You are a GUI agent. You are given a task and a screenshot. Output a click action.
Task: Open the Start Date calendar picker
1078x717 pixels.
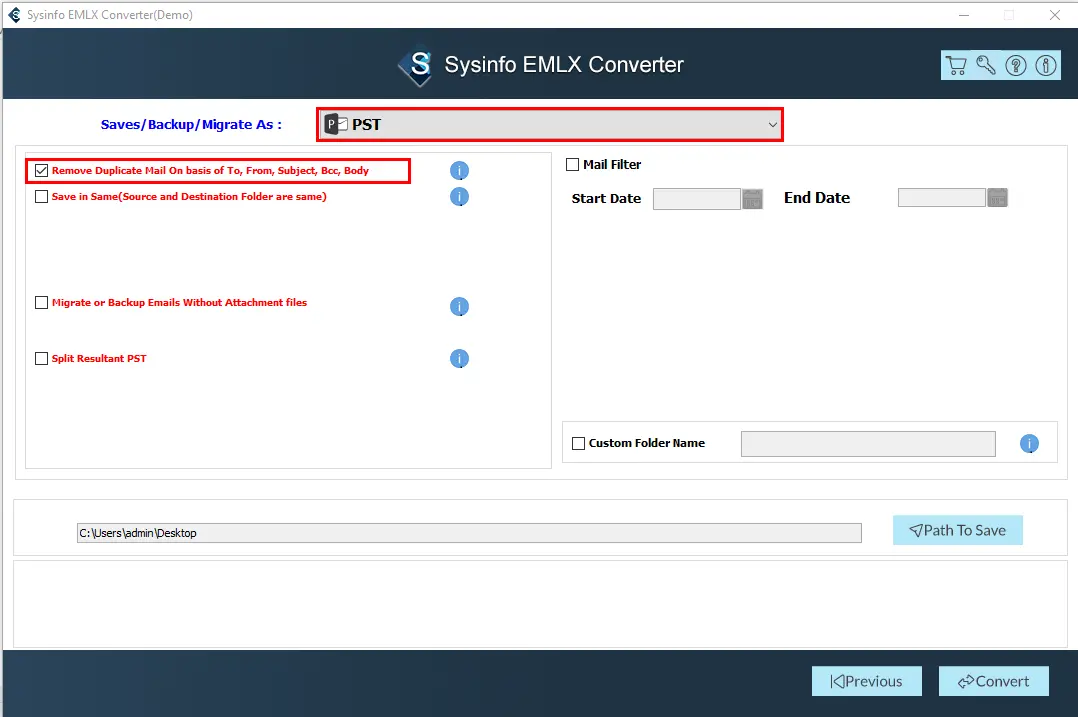tap(752, 199)
